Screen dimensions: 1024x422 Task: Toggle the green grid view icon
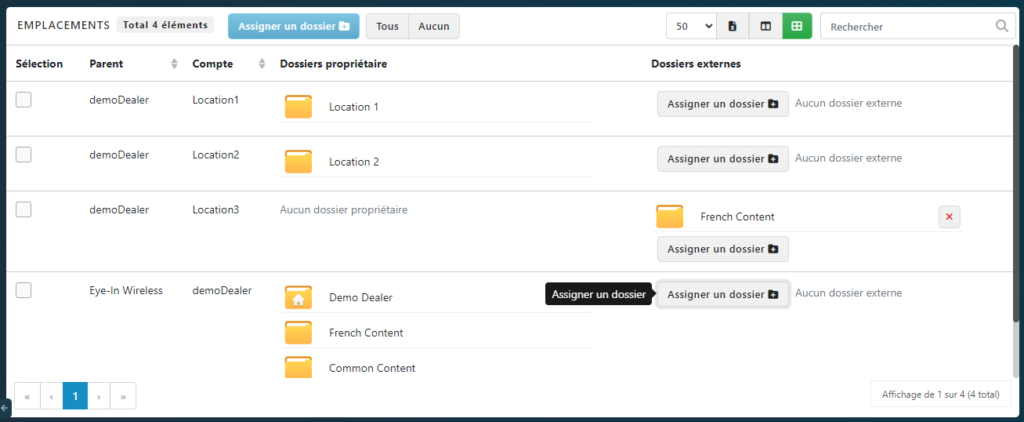(797, 26)
